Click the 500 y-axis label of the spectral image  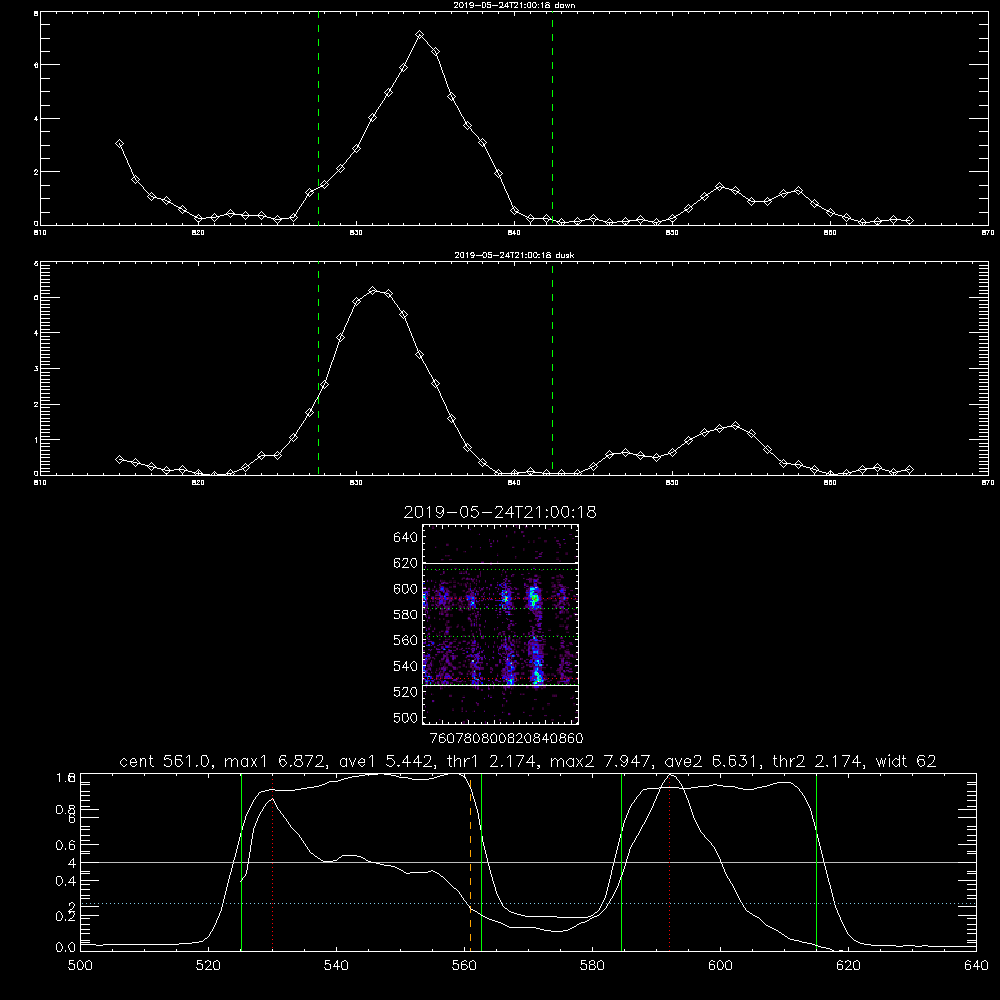click(x=406, y=718)
